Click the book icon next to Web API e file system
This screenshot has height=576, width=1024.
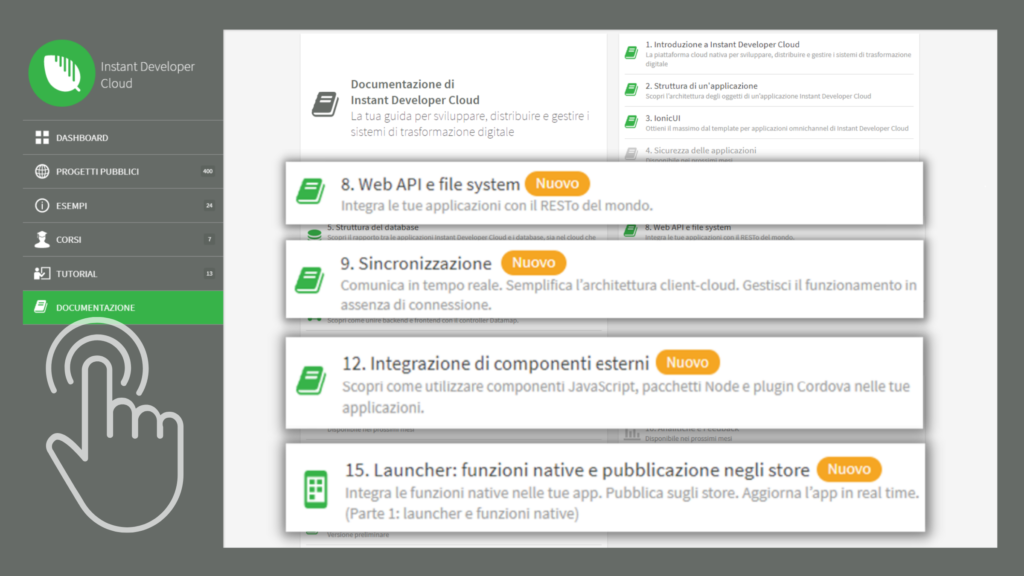tap(310, 191)
